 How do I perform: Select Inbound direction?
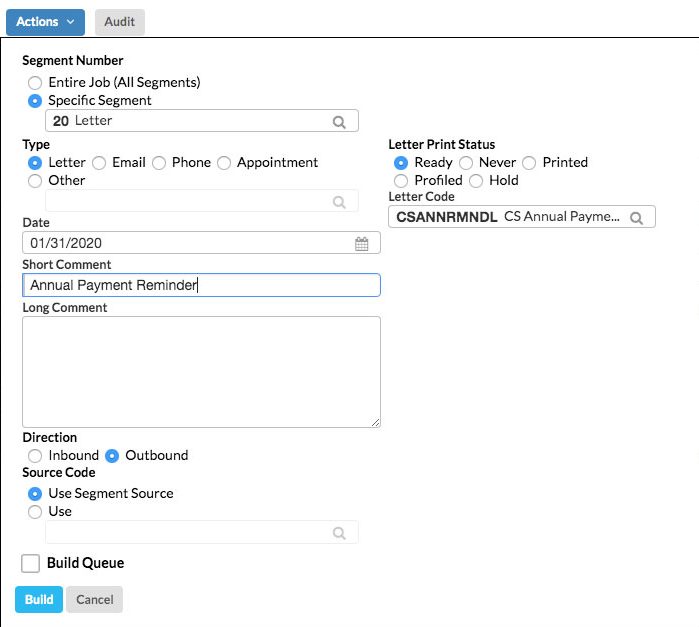(36, 455)
